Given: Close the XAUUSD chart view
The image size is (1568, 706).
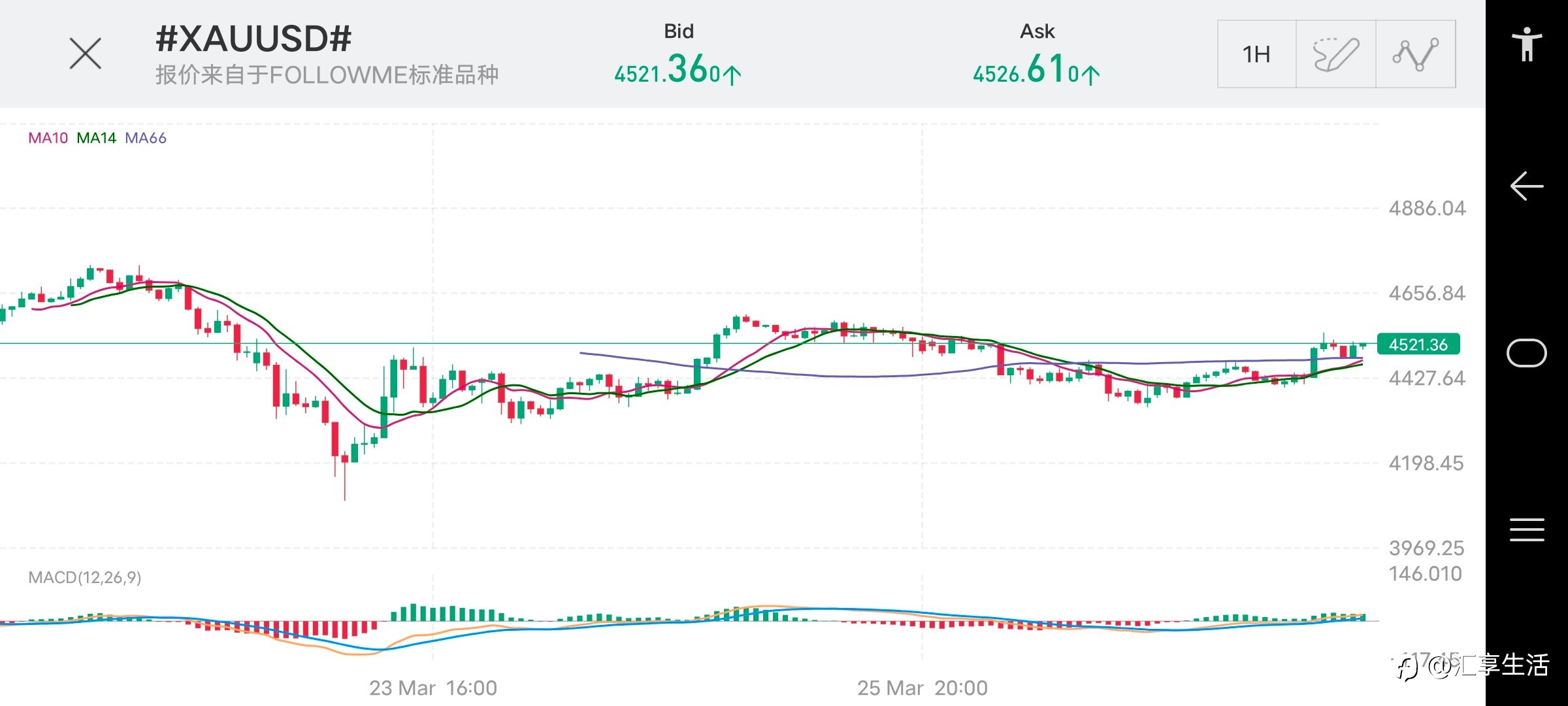Looking at the screenshot, I should coord(85,54).
